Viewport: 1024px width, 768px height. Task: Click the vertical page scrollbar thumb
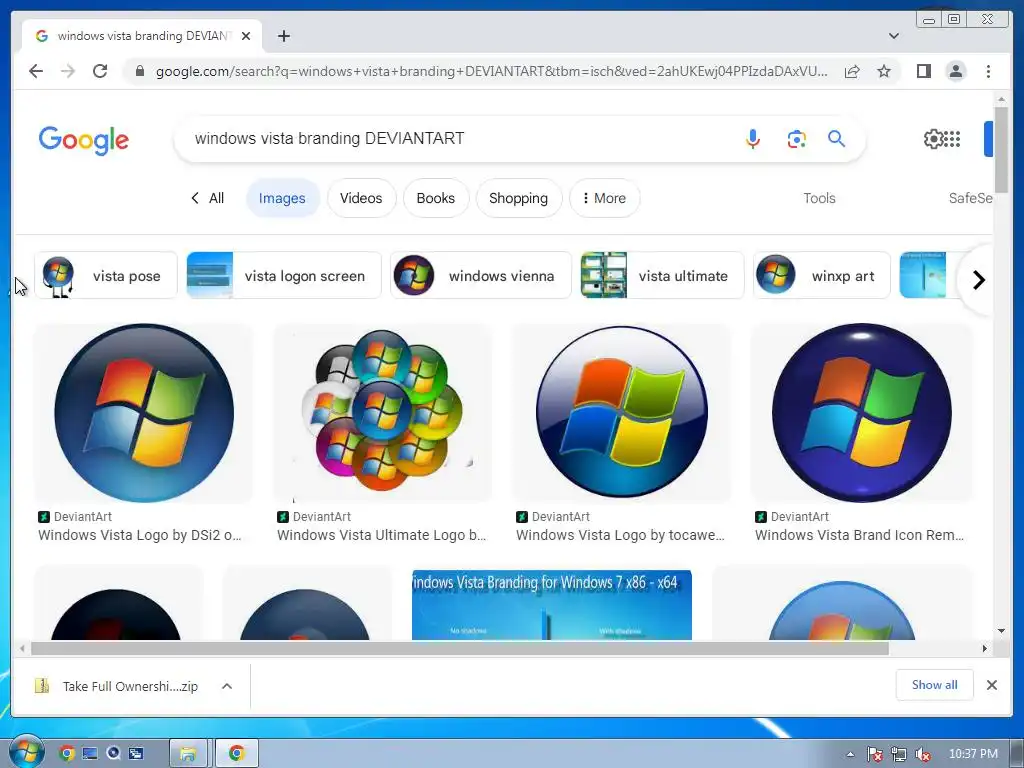(1001, 149)
